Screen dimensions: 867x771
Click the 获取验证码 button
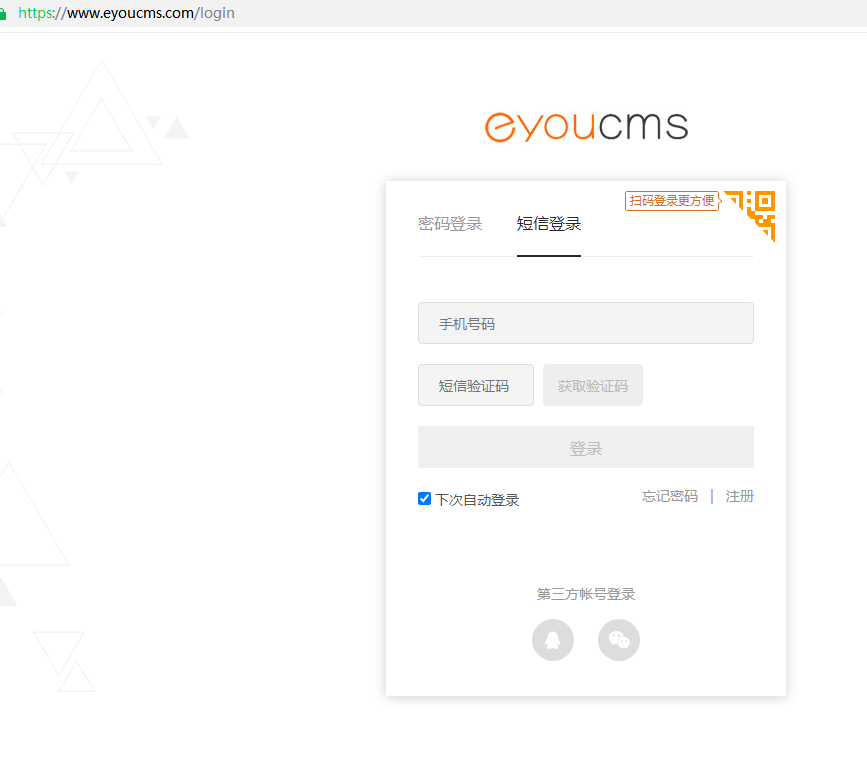pos(593,385)
